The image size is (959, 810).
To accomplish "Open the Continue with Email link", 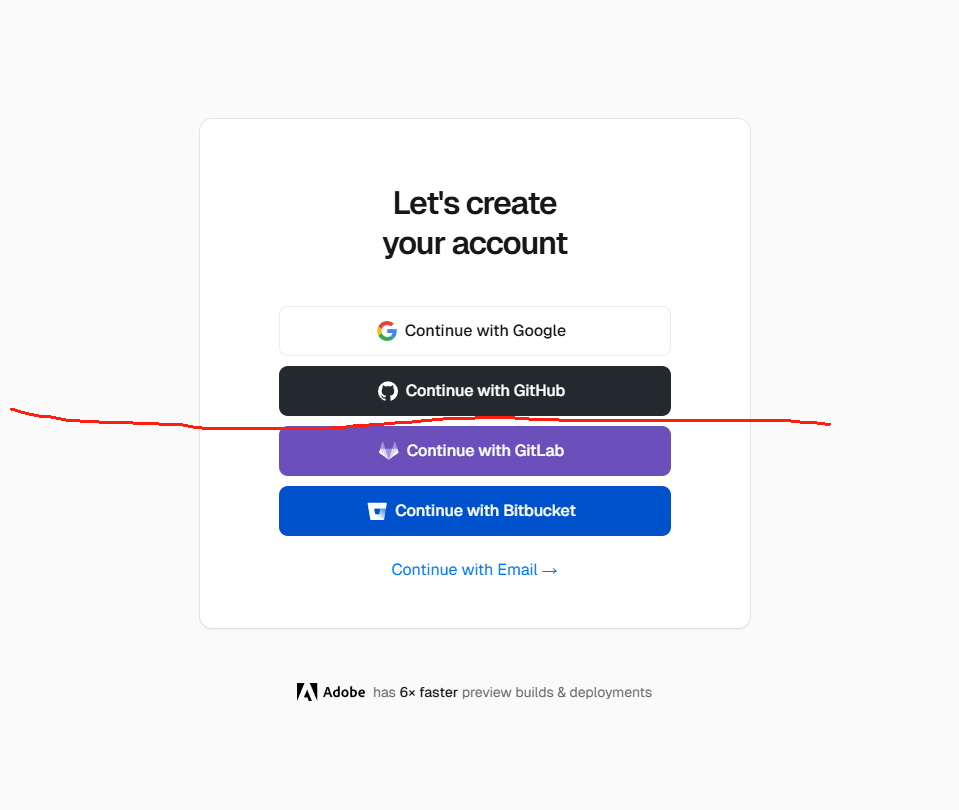I will 465,570.
